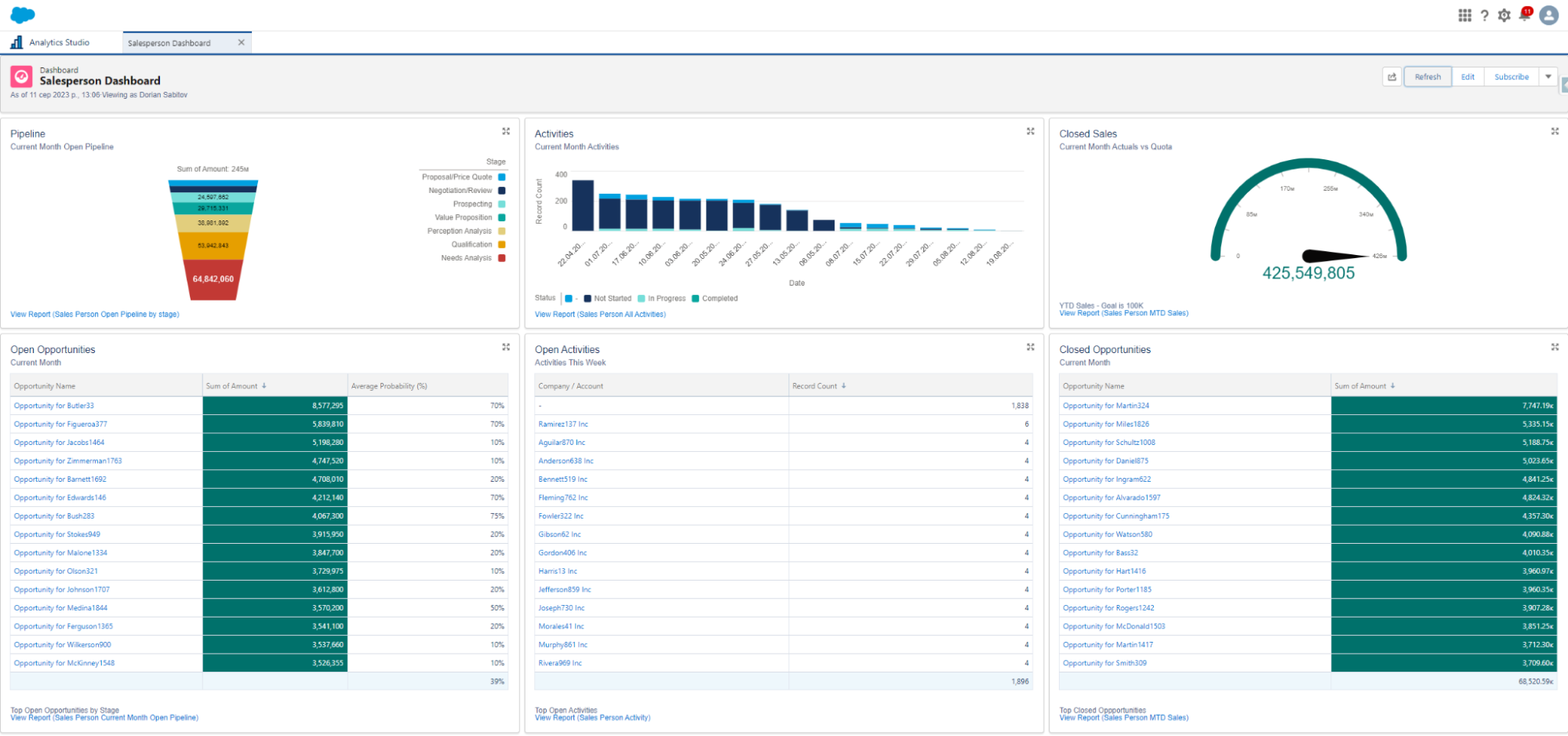
Task: Open the Notifications bell with 11 alerts
Action: point(1525,14)
